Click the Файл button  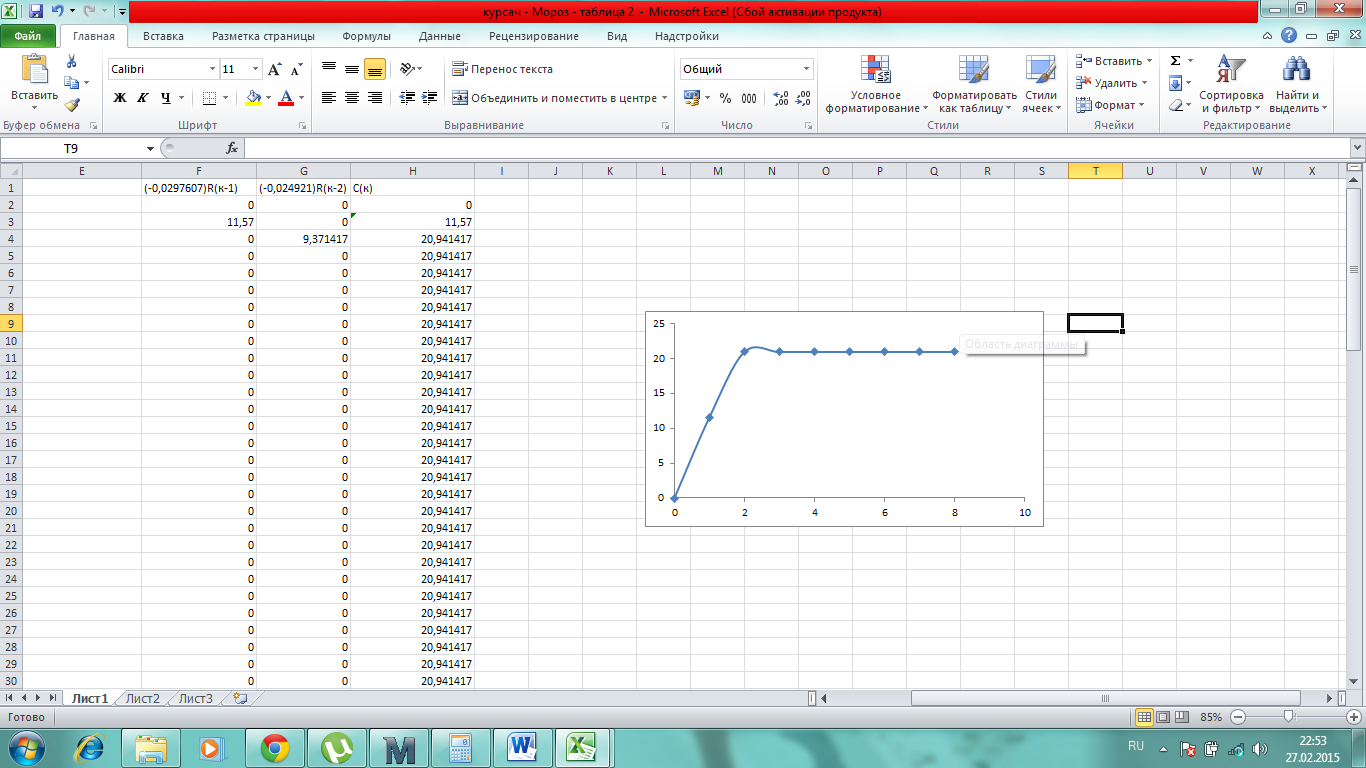pos(28,36)
